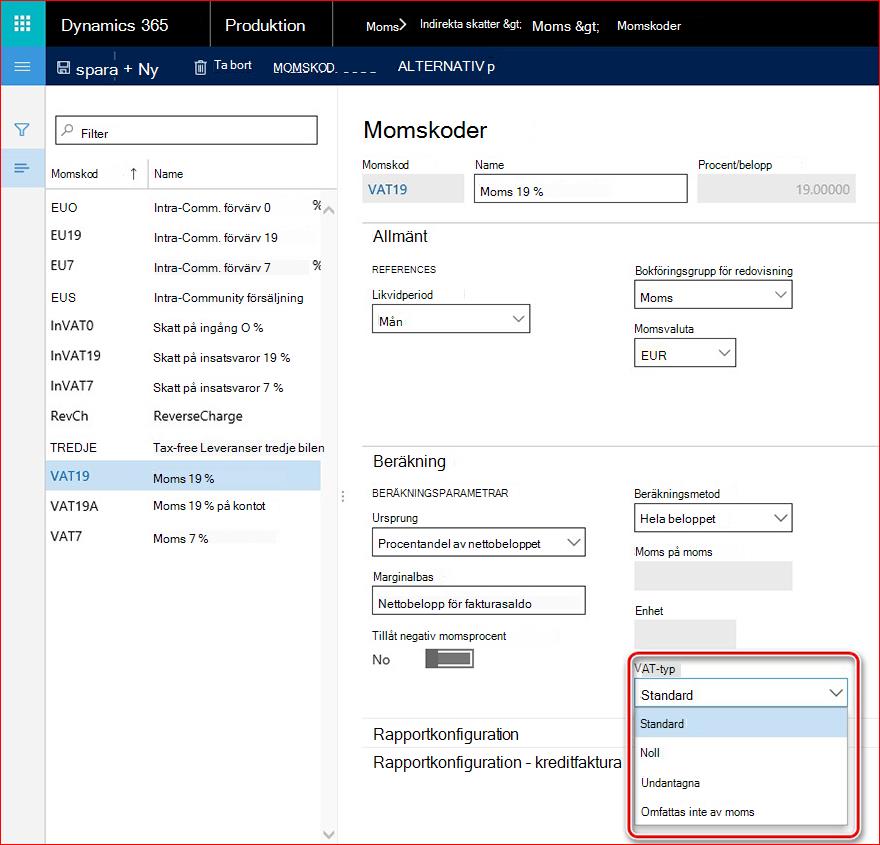Click the Moms på moms field
880x845 pixels.
pyautogui.click(x=713, y=576)
